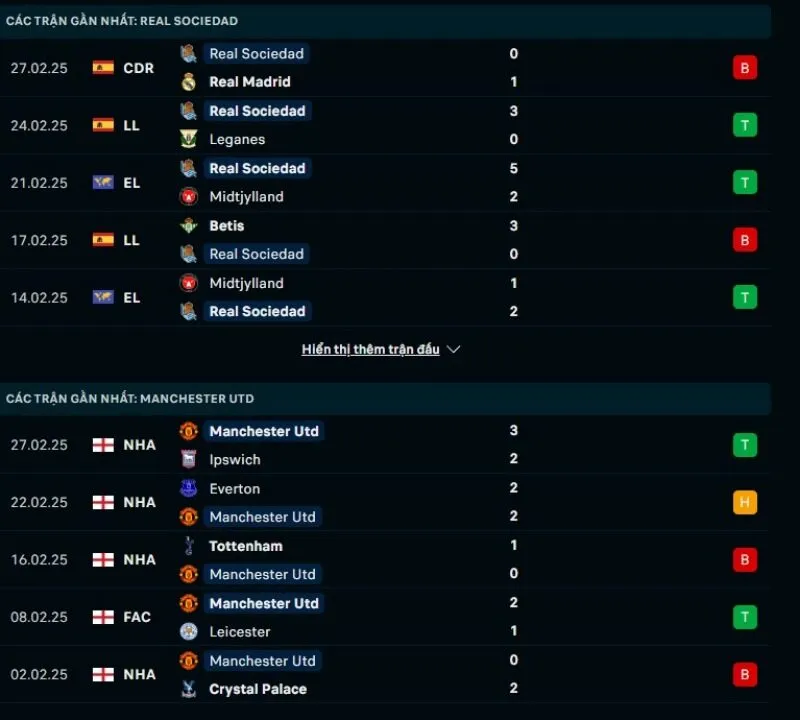Click the Tottenham club crest icon
This screenshot has width=800, height=720.
tap(188, 546)
